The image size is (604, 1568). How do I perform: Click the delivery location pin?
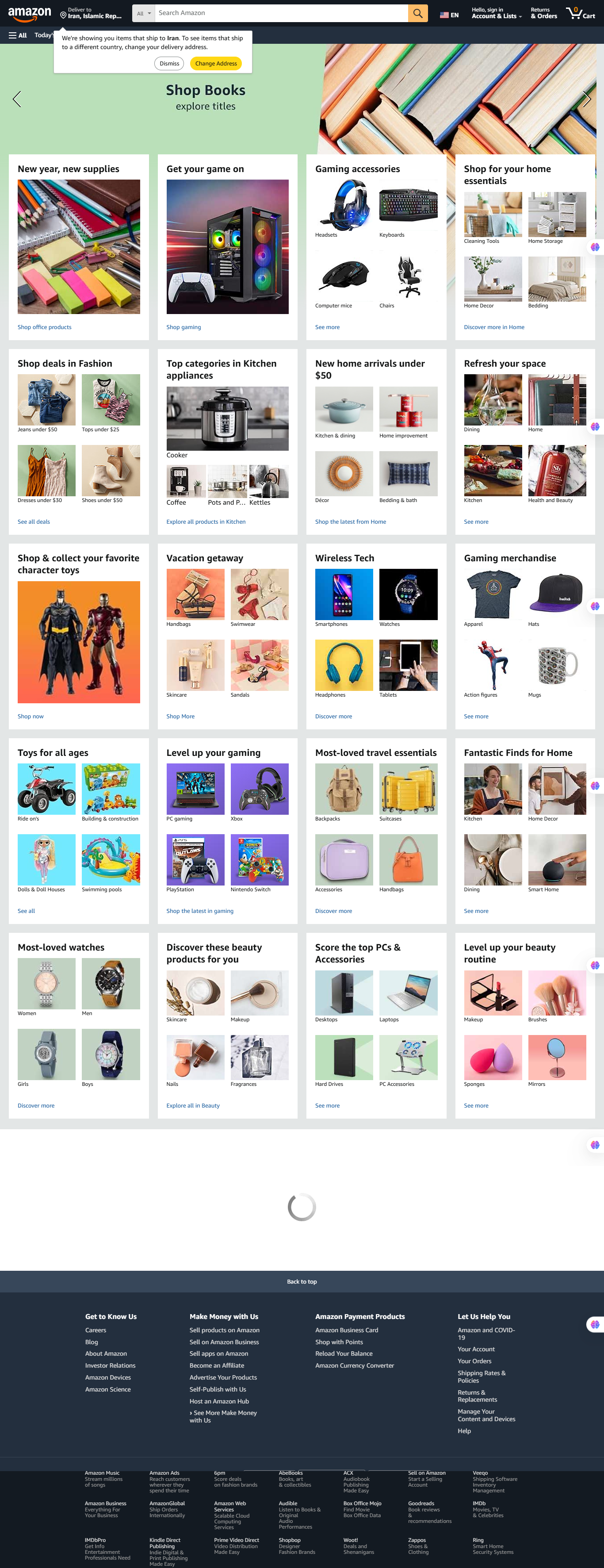63,15
